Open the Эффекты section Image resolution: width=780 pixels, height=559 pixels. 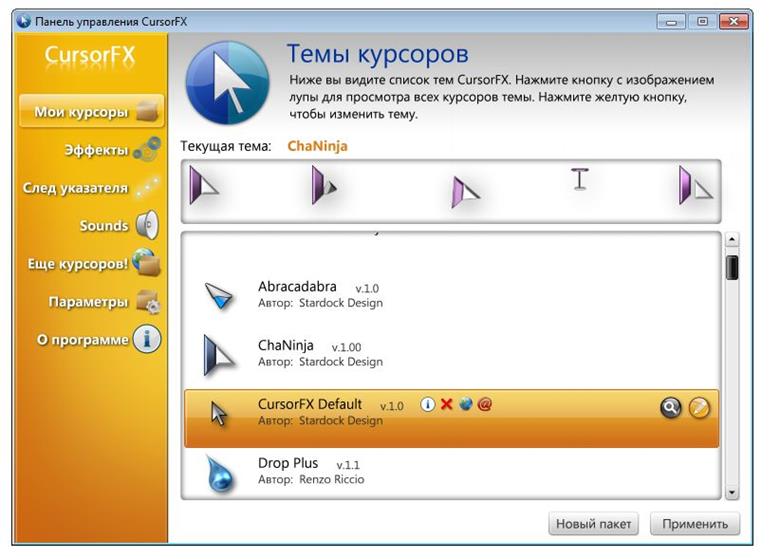pyautogui.click(x=97, y=150)
